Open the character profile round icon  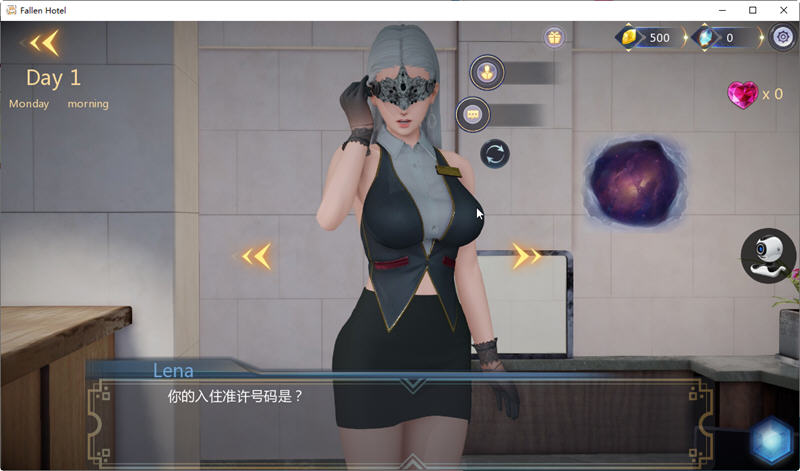[487, 72]
